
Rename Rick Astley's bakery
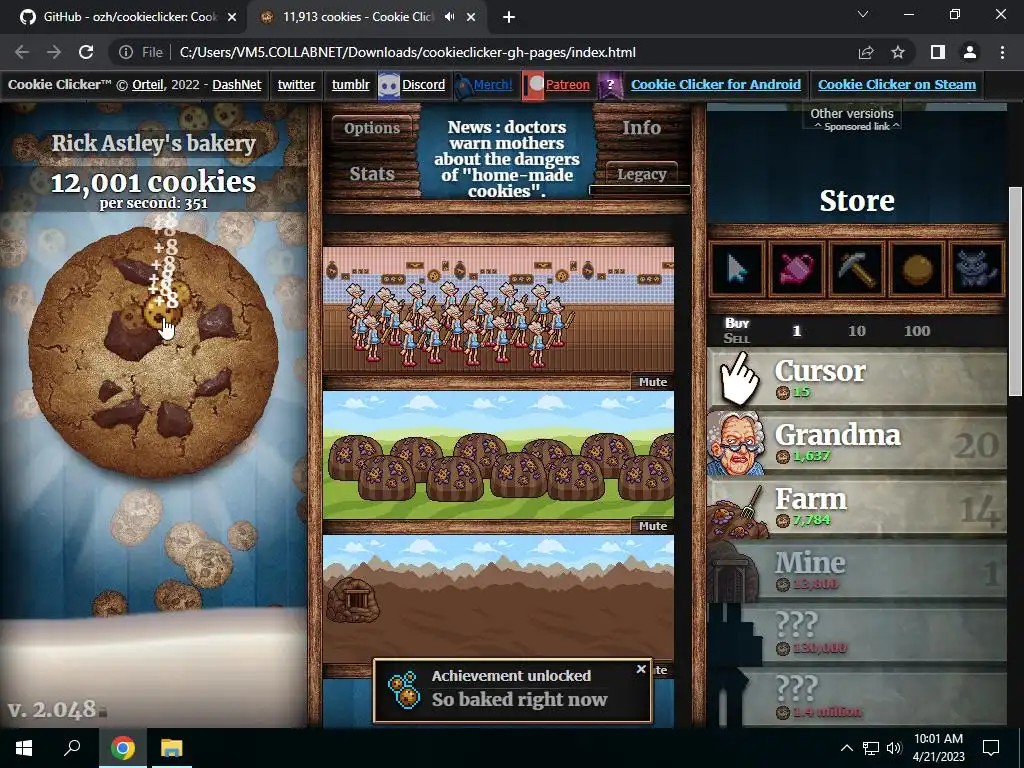[x=153, y=143]
